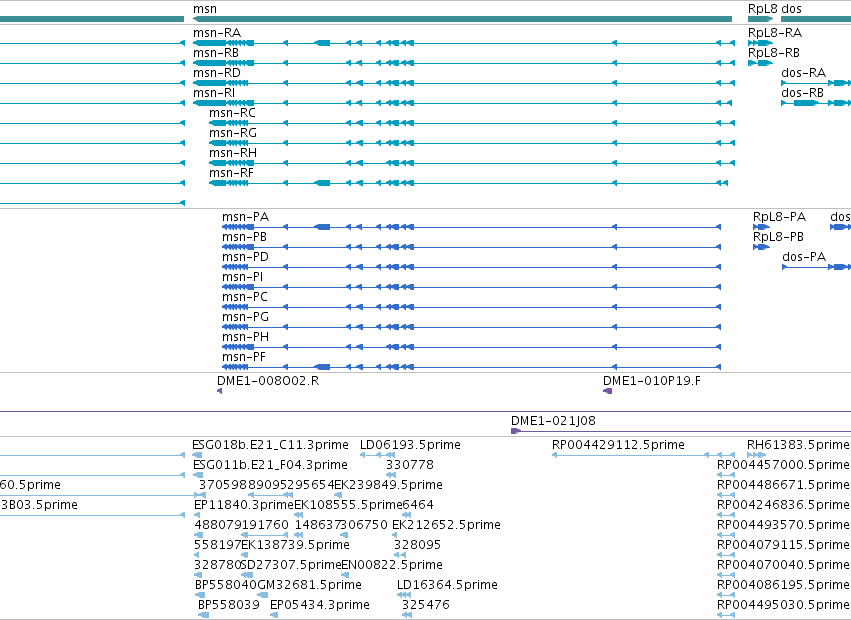Click the ESG011b.E21_F04.3prime EST label
Viewport: 851px width, 620px height.
tap(270, 465)
